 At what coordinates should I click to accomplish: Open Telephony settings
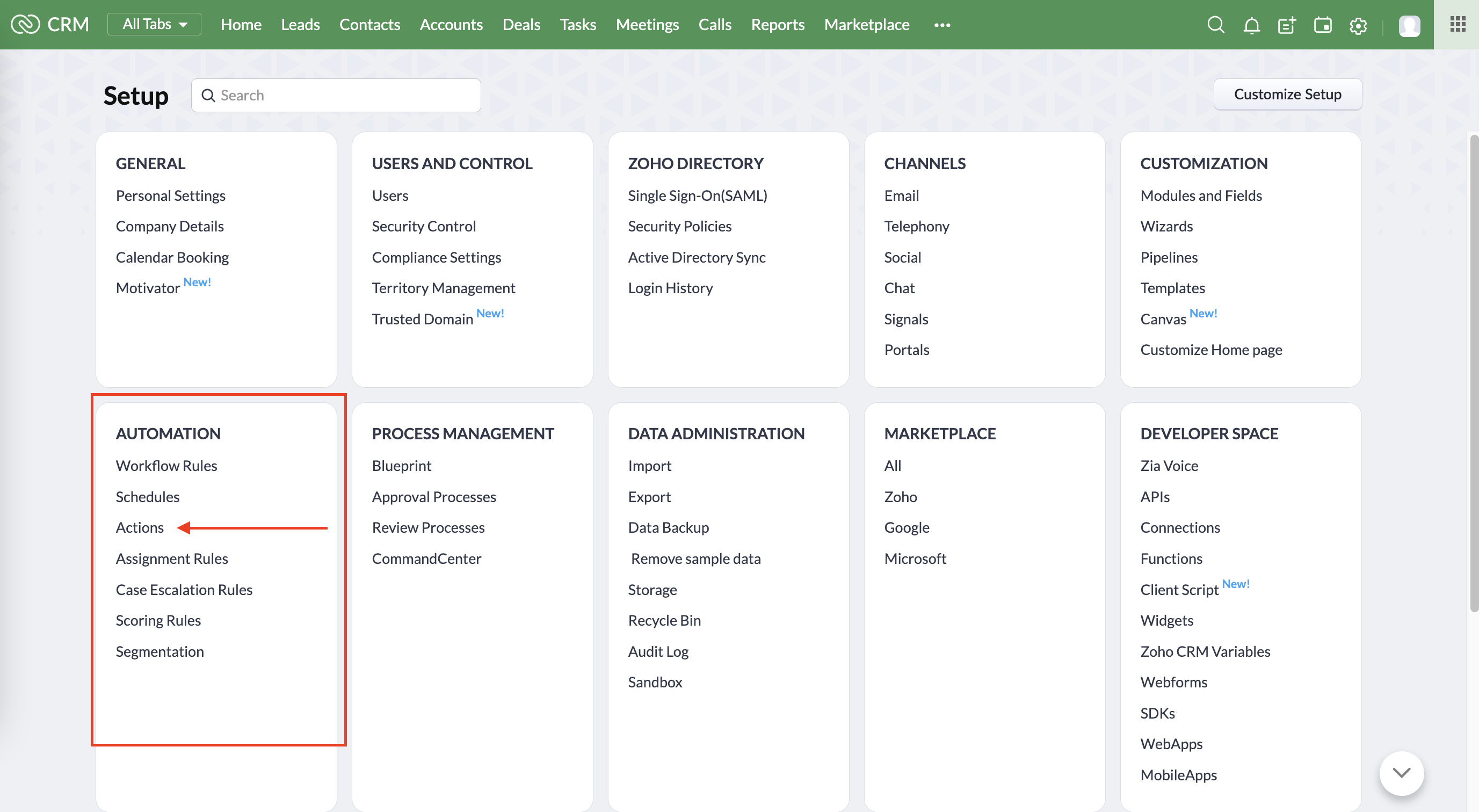coord(916,226)
